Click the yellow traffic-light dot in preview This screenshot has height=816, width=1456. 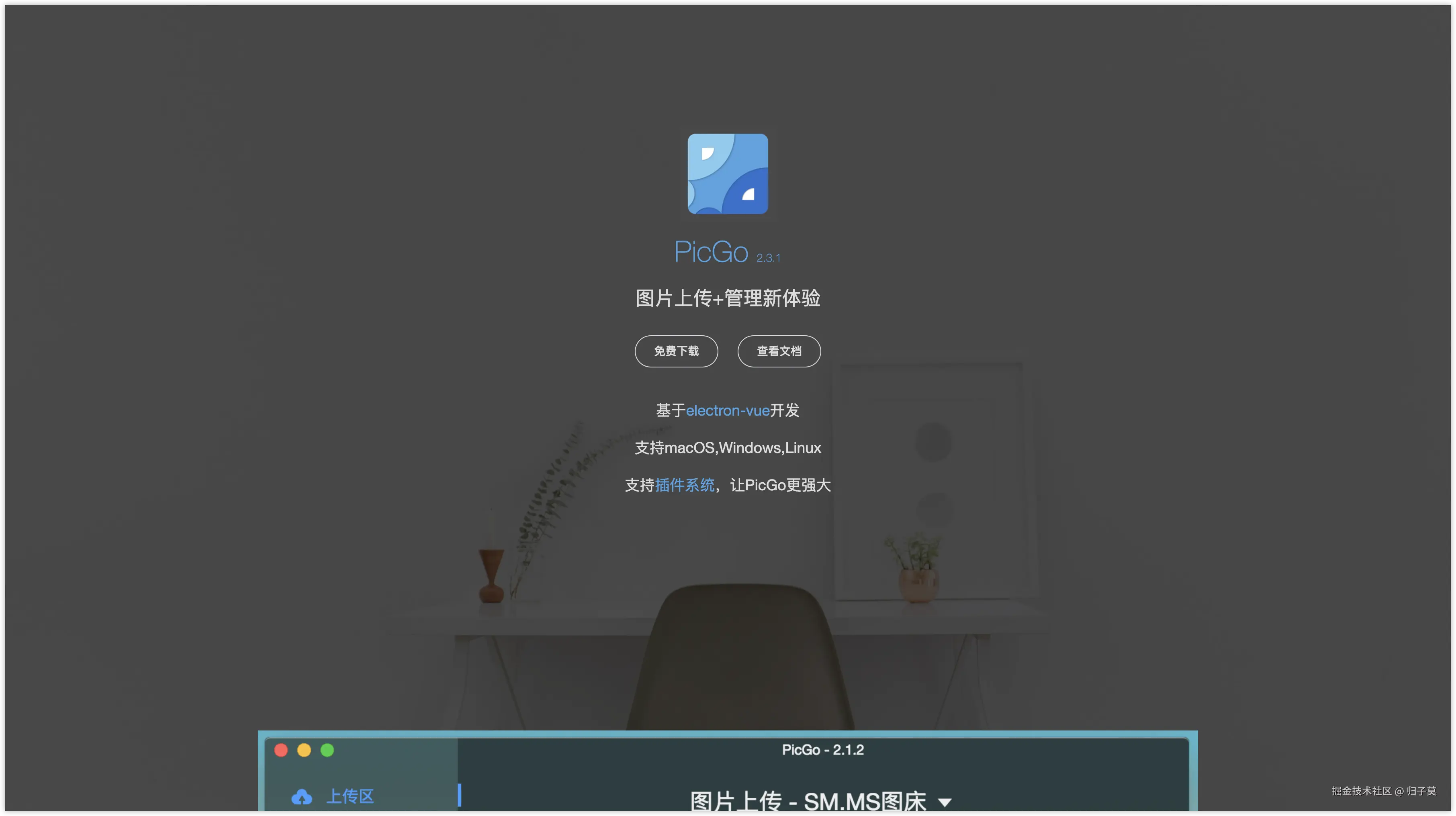pyautogui.click(x=304, y=750)
